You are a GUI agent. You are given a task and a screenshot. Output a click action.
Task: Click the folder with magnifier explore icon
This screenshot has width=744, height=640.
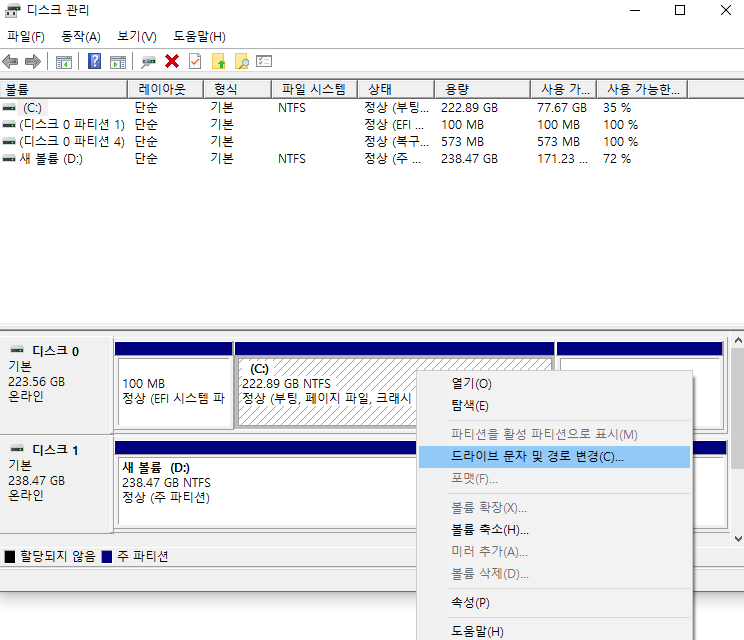(x=242, y=61)
